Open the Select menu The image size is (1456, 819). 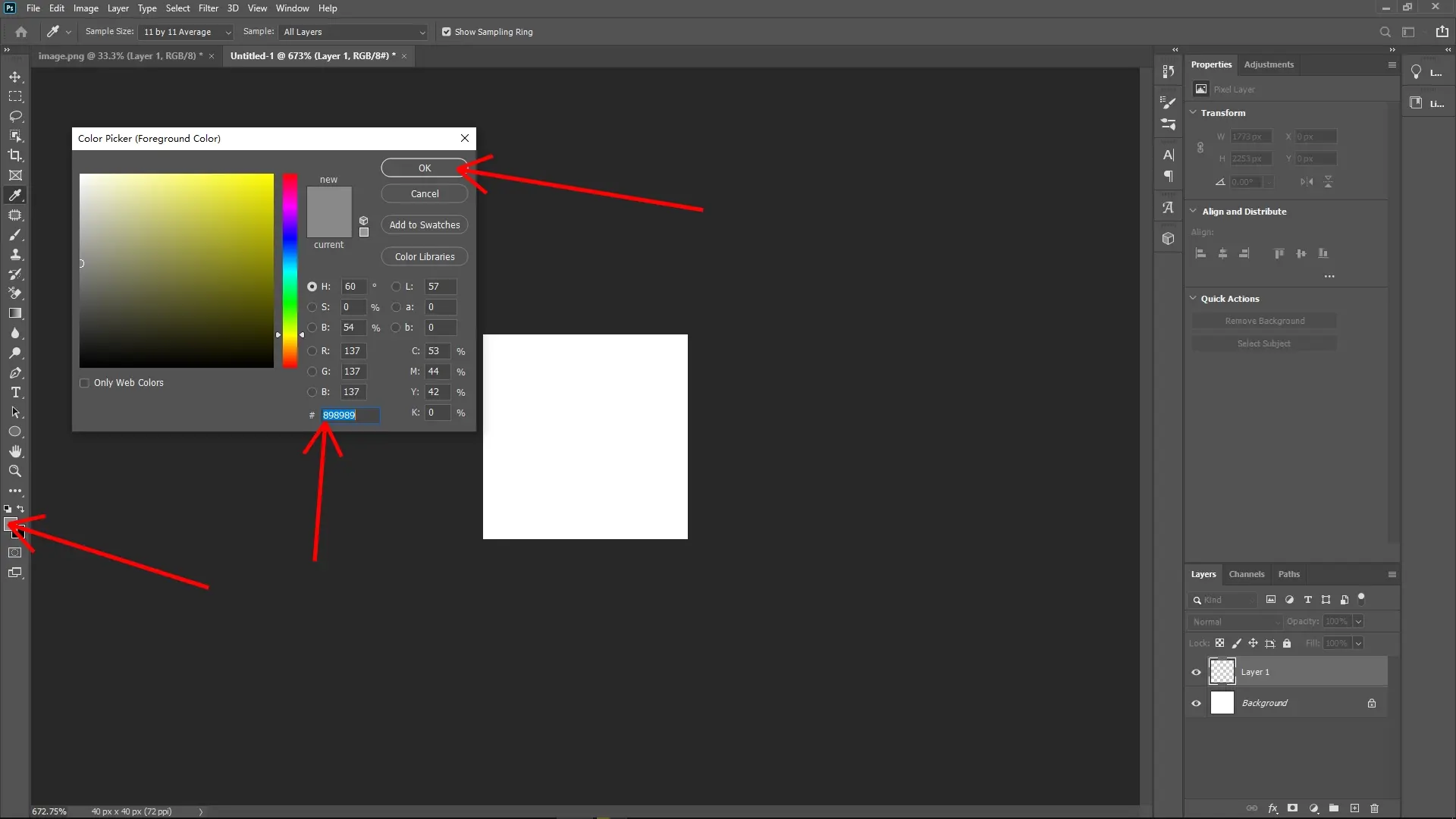[177, 8]
